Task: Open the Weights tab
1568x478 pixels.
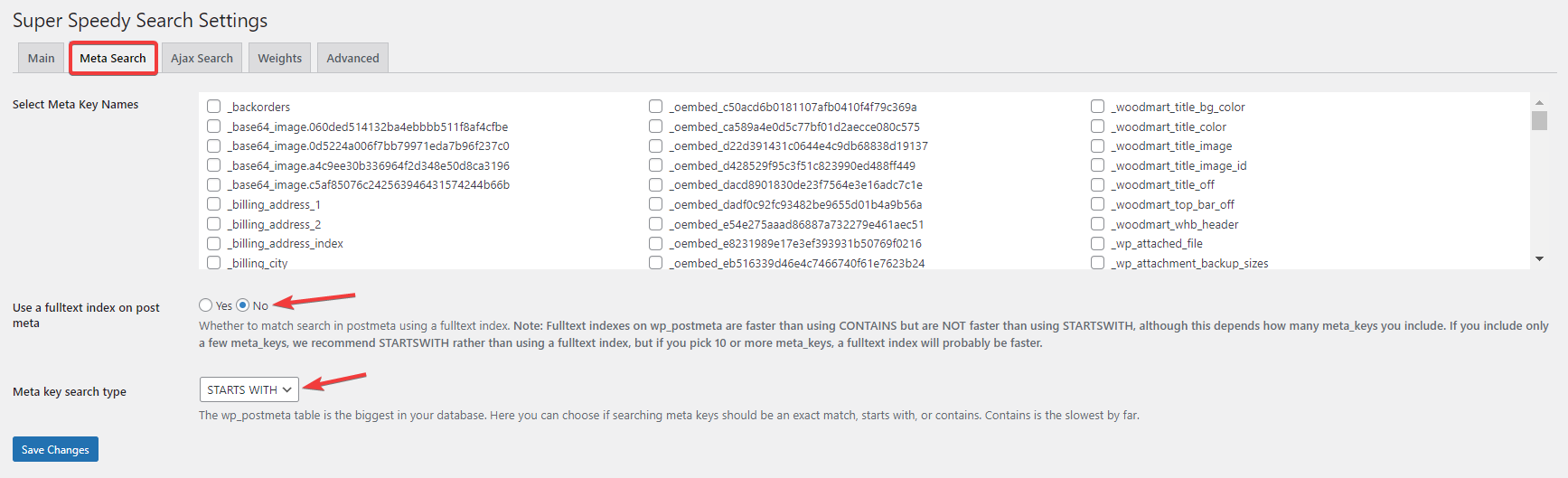Action: tap(279, 58)
